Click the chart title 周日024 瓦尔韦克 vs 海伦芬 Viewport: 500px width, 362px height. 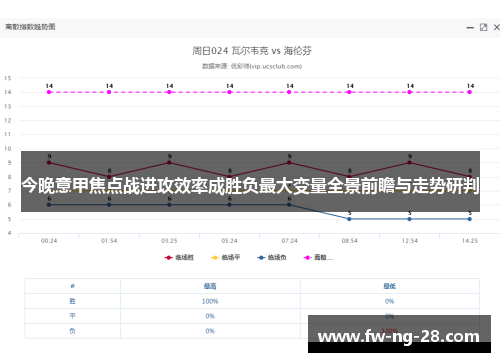click(x=252, y=51)
